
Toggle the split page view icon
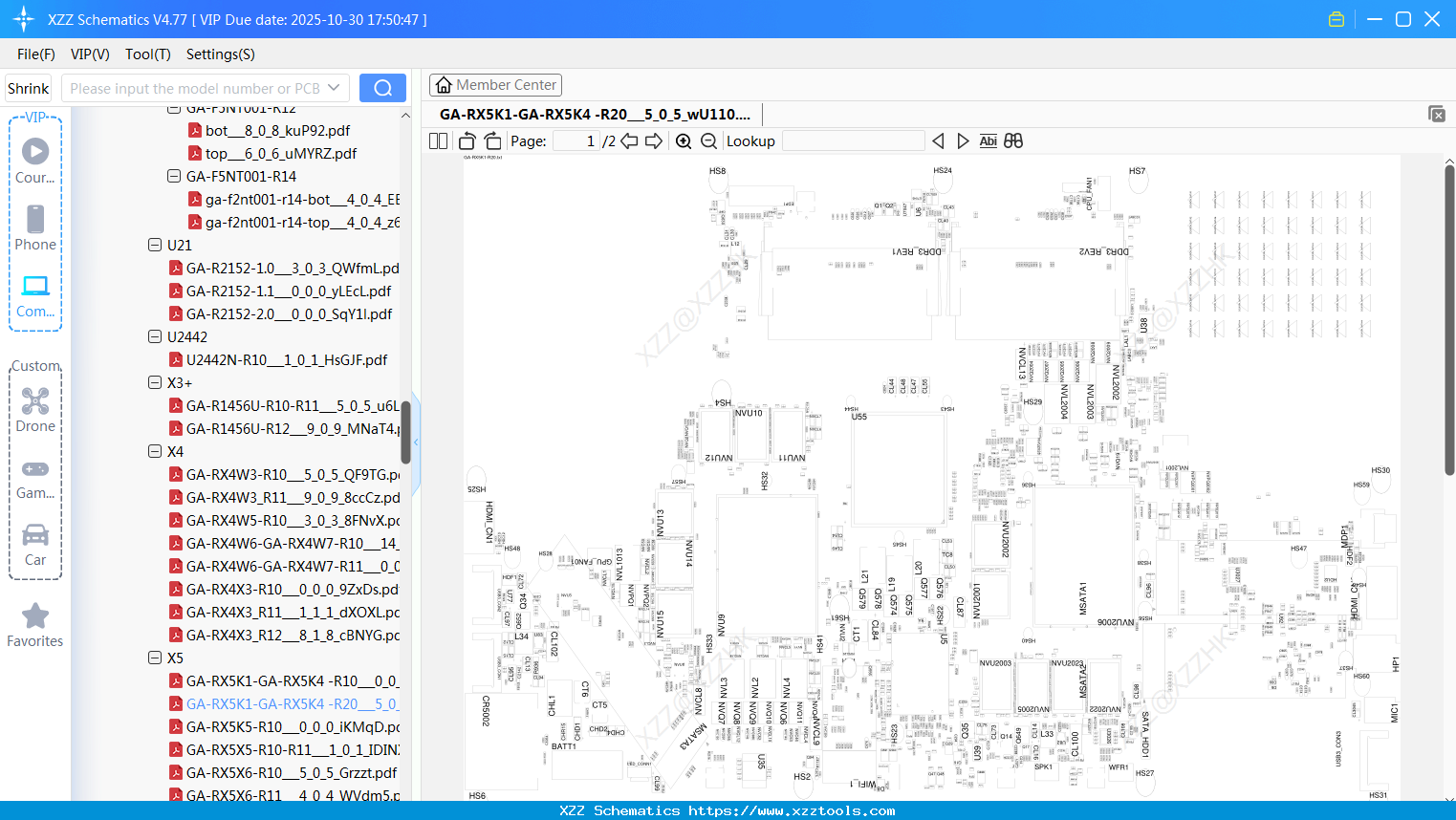438,141
